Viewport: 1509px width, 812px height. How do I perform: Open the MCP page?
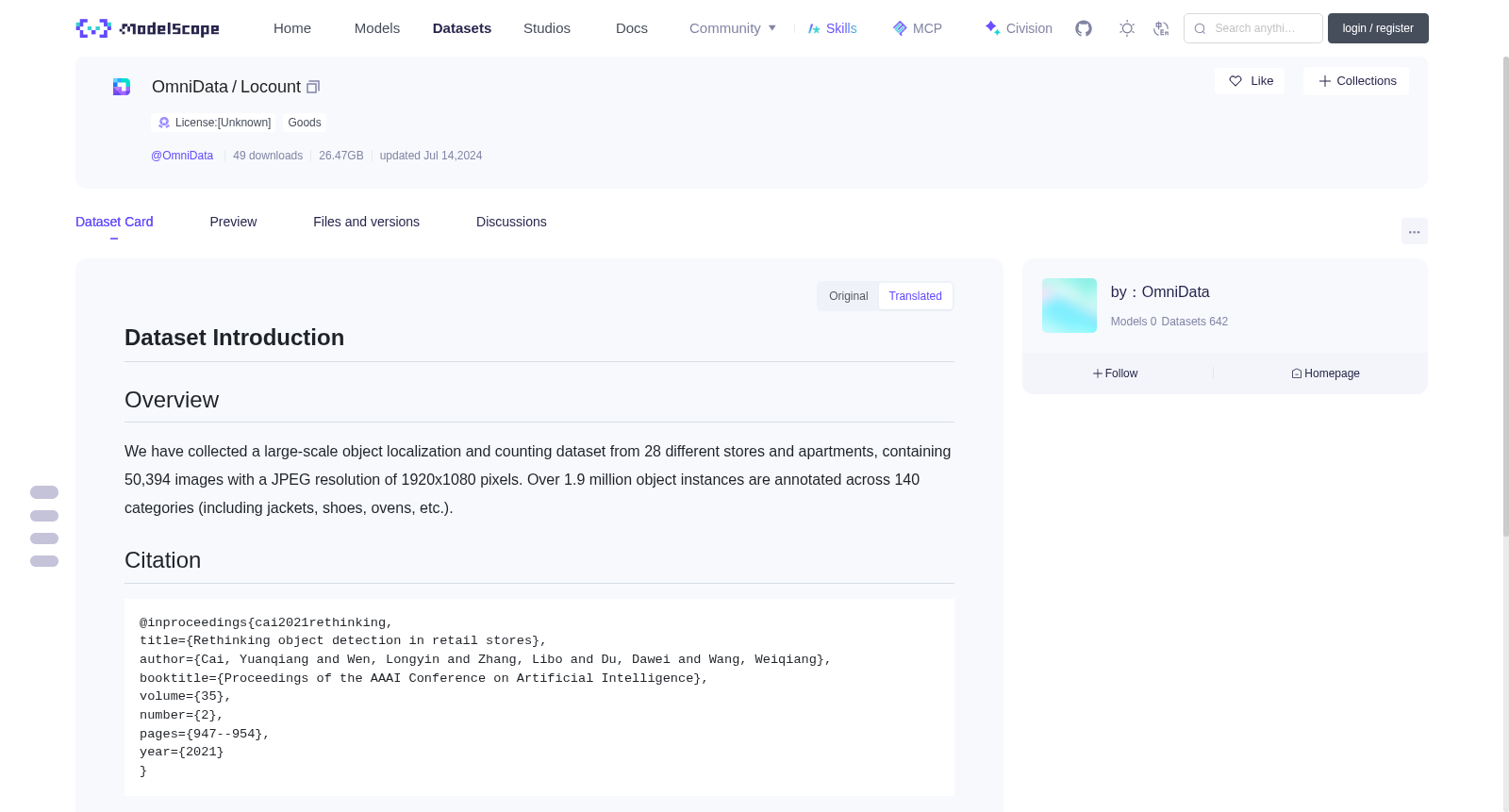[x=918, y=28]
